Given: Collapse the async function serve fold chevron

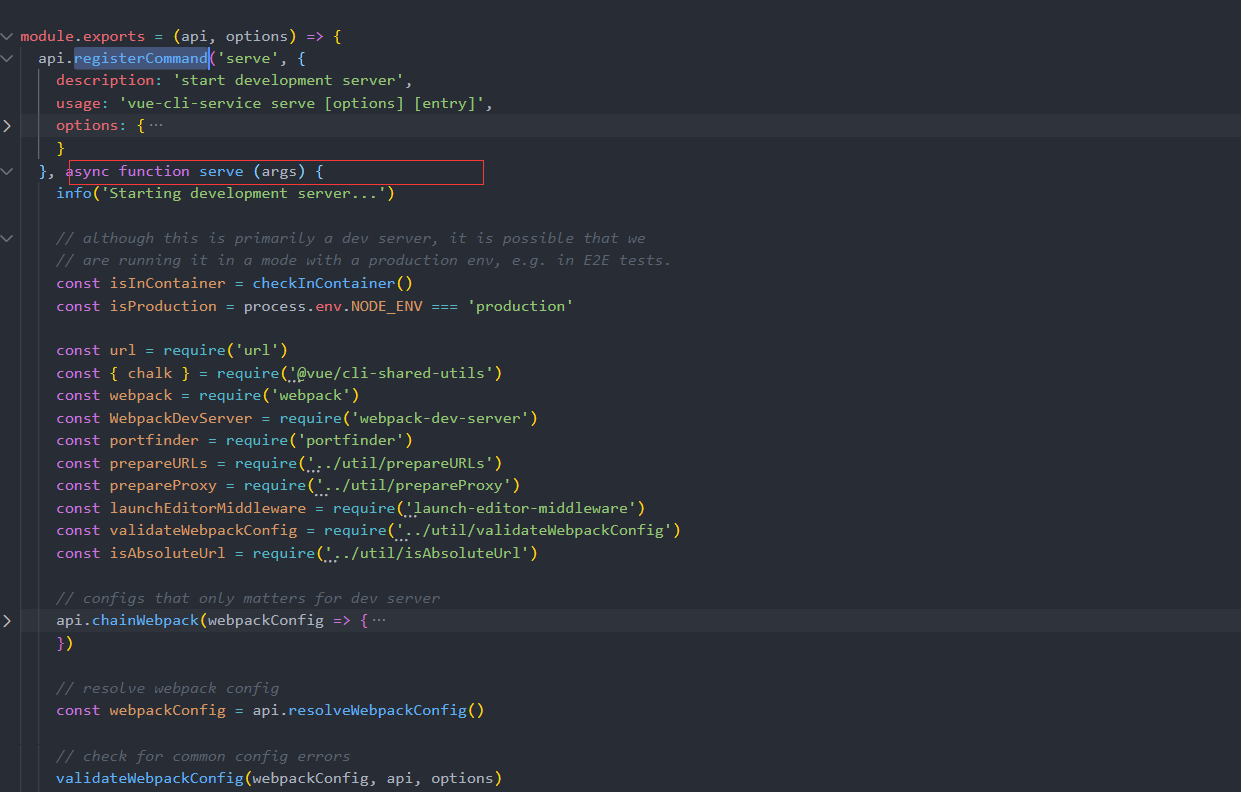Looking at the screenshot, I should coord(7,171).
